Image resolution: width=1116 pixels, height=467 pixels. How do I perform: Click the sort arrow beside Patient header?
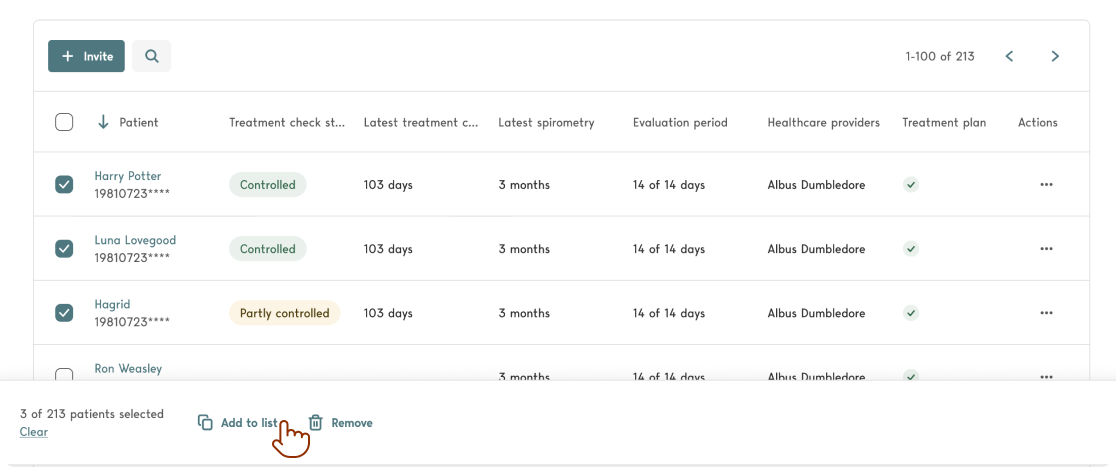[x=103, y=122]
